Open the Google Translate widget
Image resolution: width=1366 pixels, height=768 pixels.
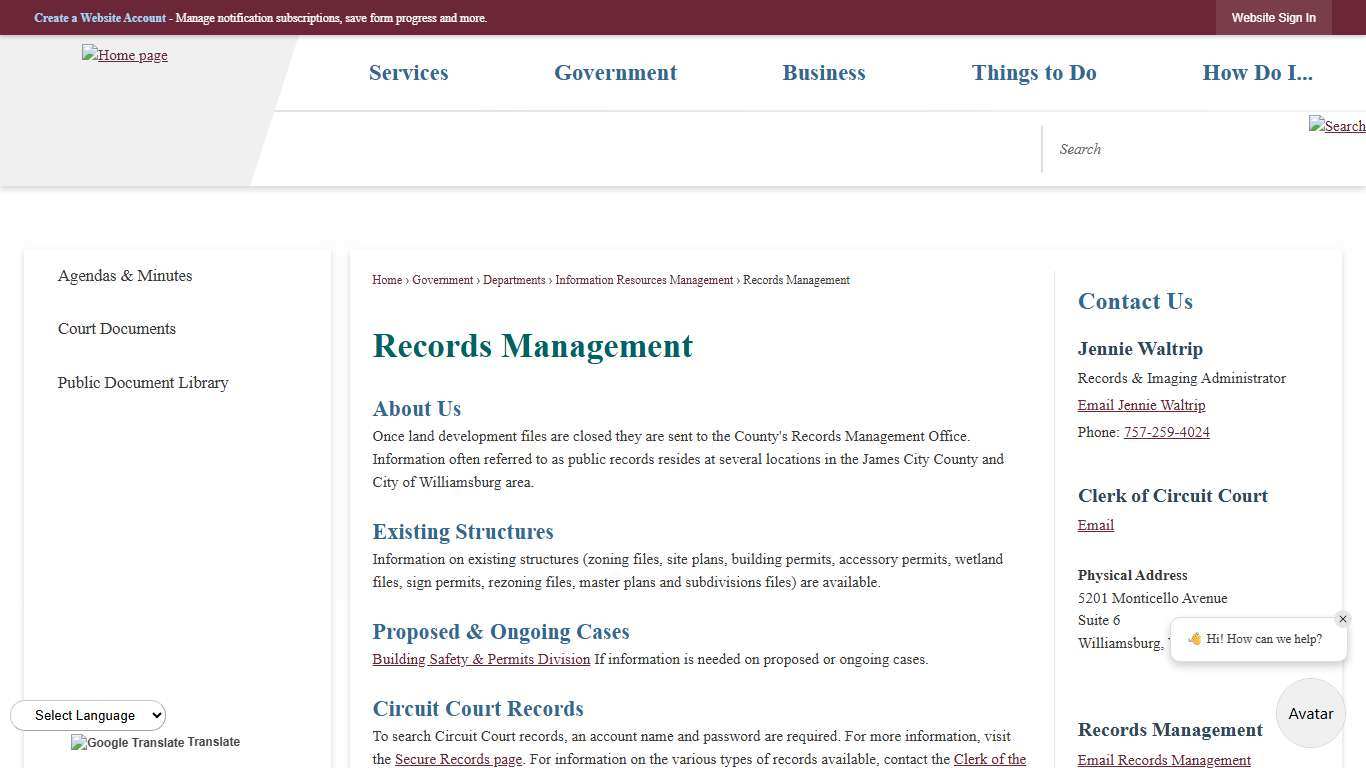tap(155, 742)
